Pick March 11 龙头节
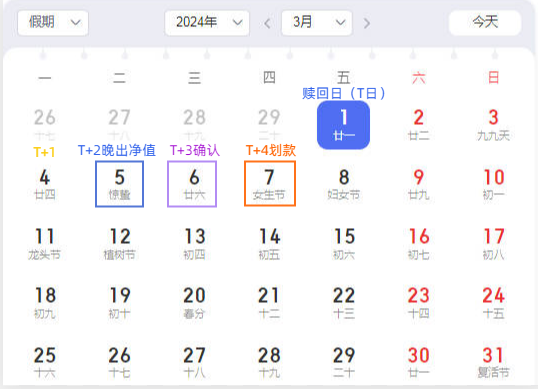Viewport: 538px width, 389px height. coord(45,244)
